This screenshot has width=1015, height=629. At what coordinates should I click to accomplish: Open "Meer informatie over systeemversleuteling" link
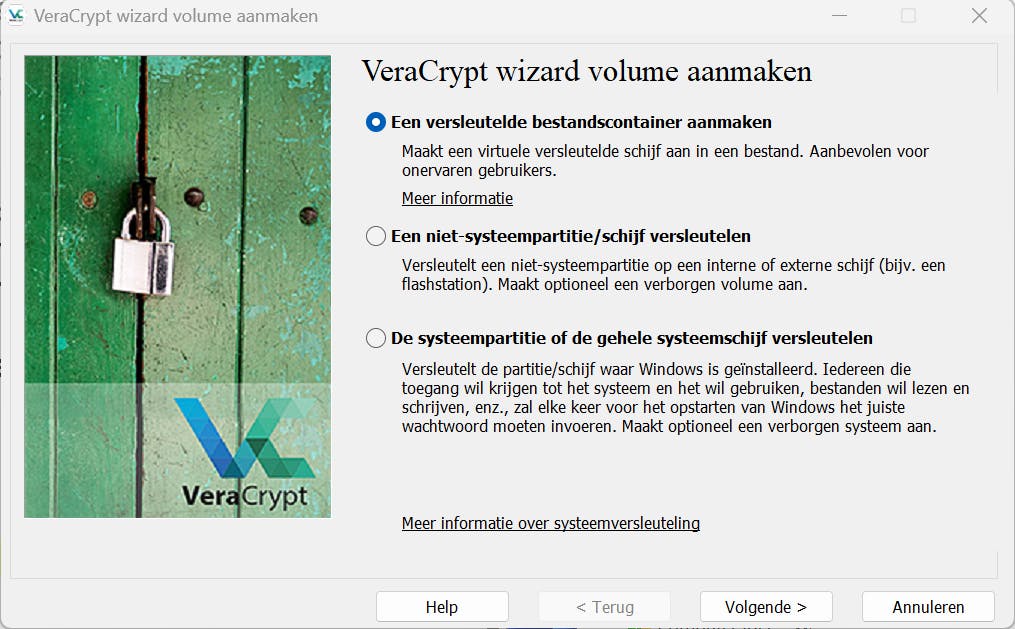[550, 523]
